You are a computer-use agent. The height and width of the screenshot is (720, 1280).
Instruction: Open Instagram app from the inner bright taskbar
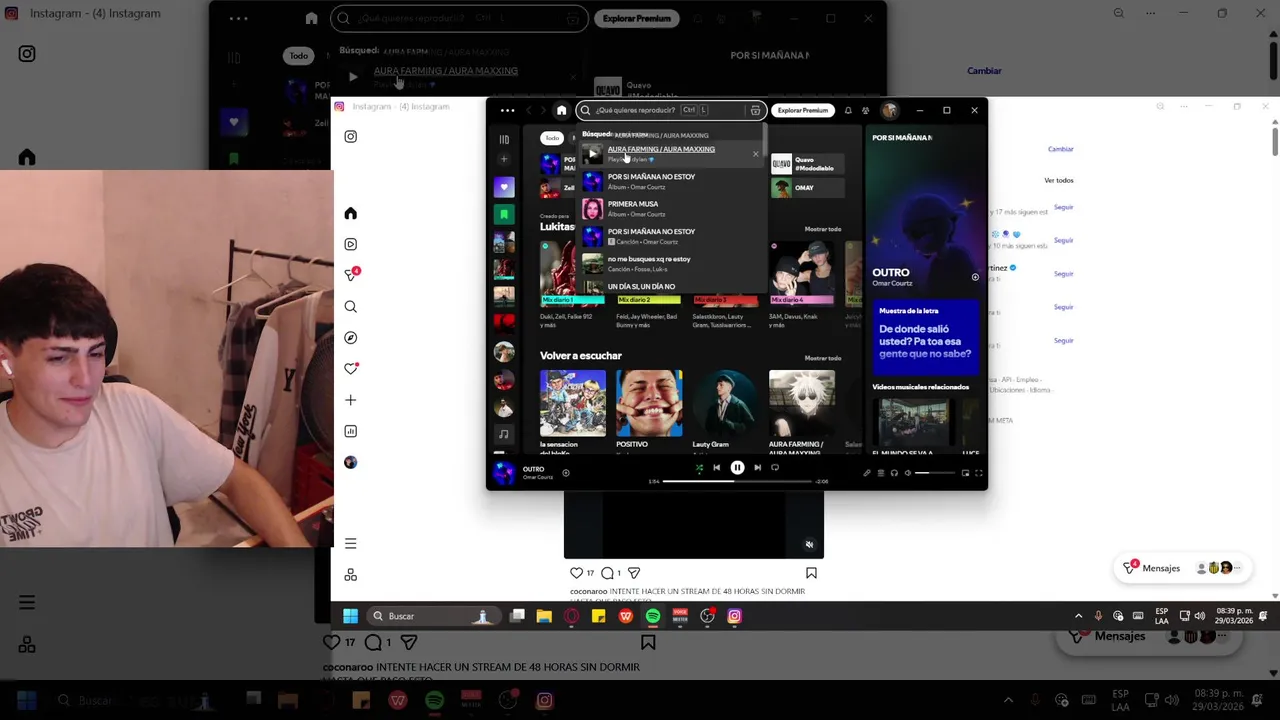(734, 616)
